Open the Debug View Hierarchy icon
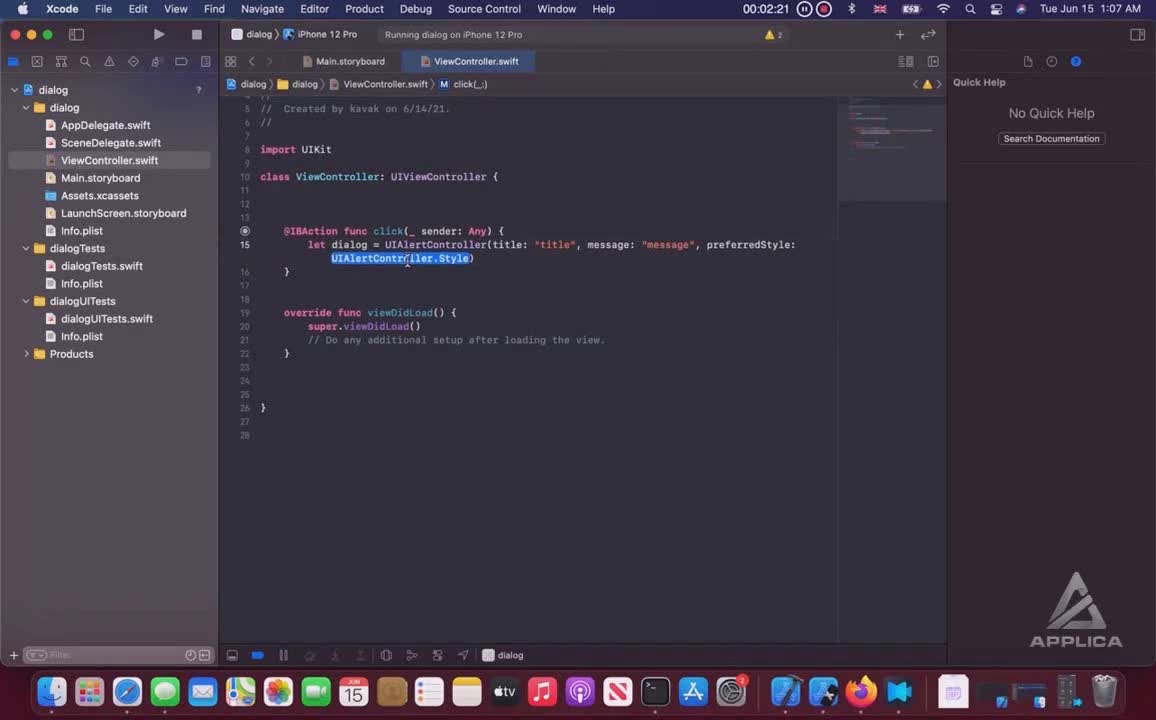 click(x=386, y=655)
